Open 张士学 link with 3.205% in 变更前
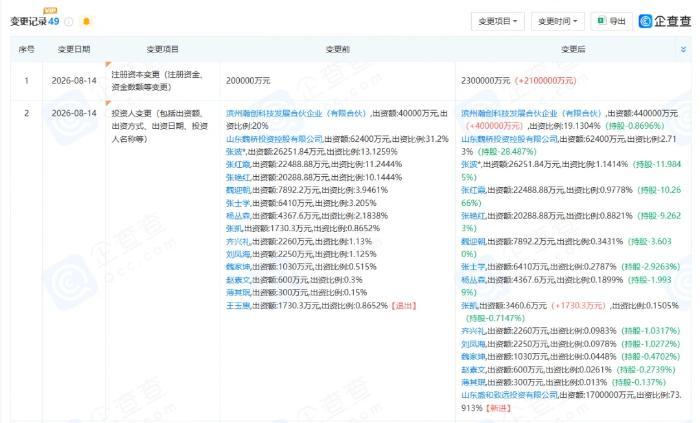The image size is (700, 423). tap(238, 203)
